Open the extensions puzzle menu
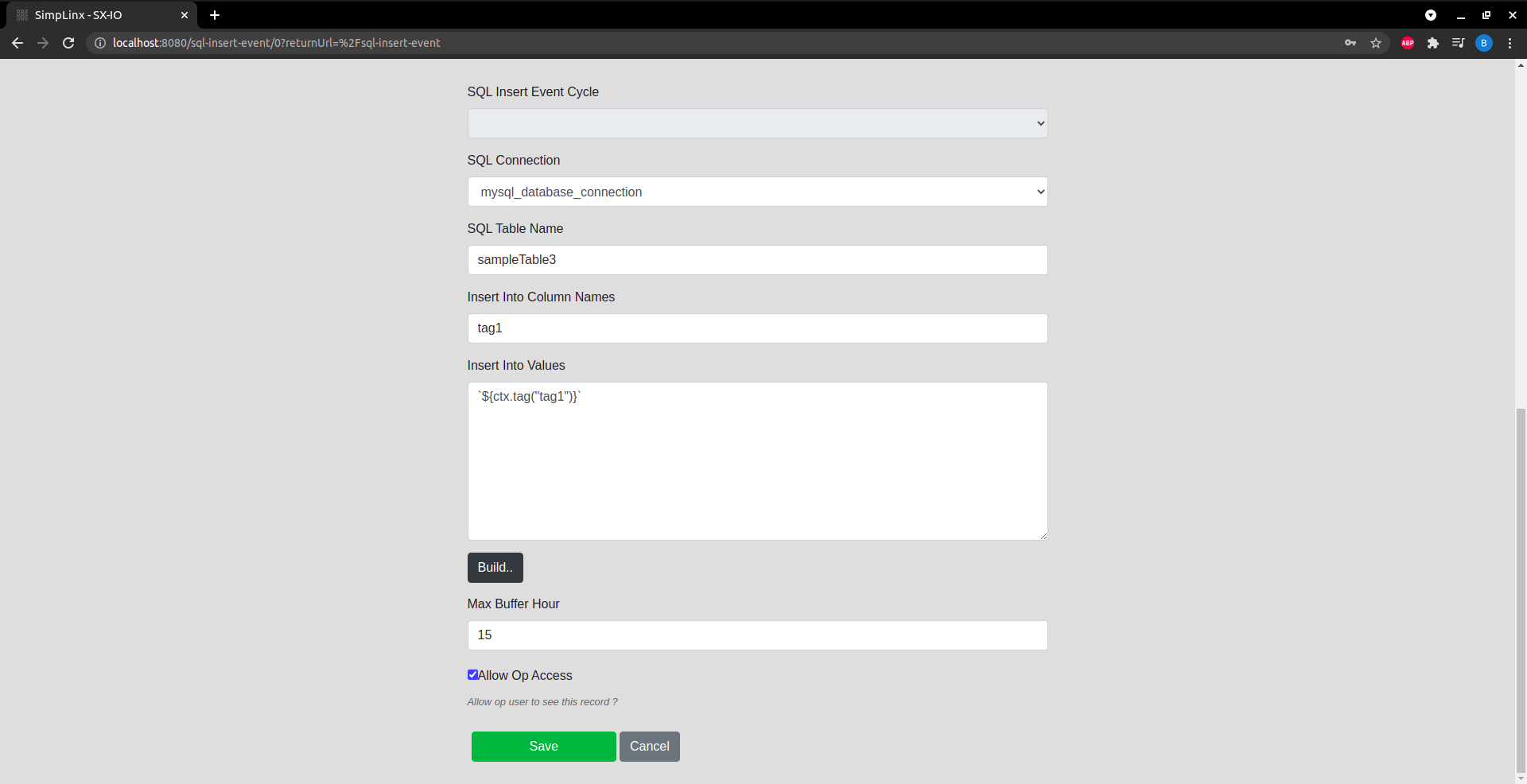 [x=1433, y=43]
